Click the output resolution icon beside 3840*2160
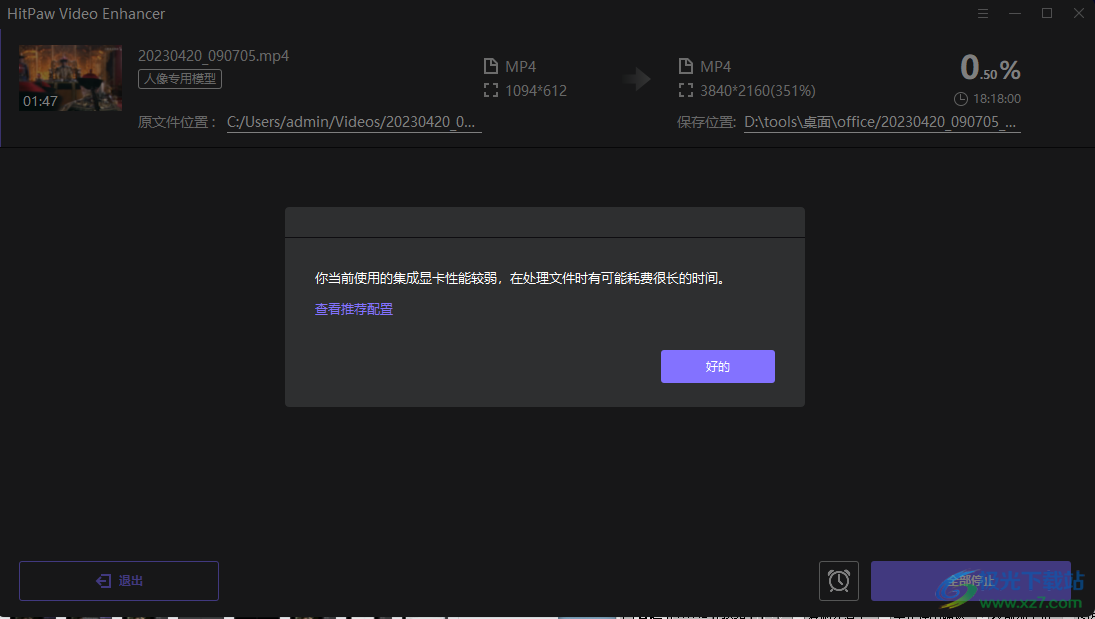Image resolution: width=1095 pixels, height=619 pixels. coord(686,90)
